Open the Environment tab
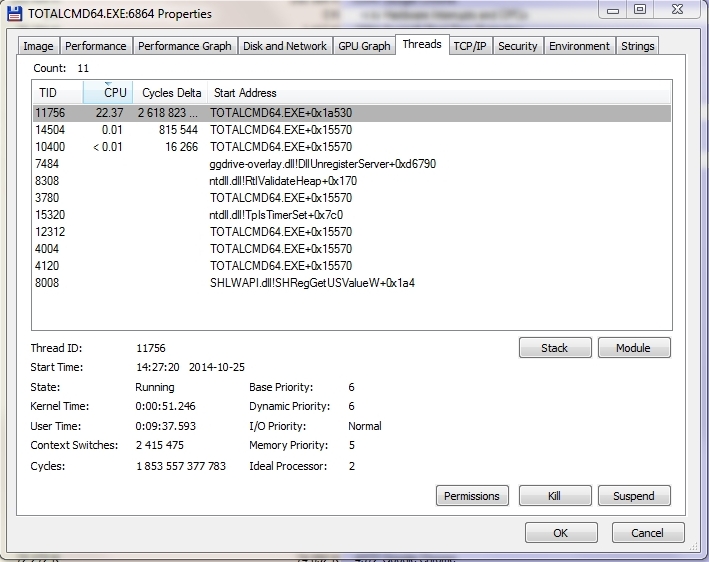This screenshot has height=562, width=709. 579,46
